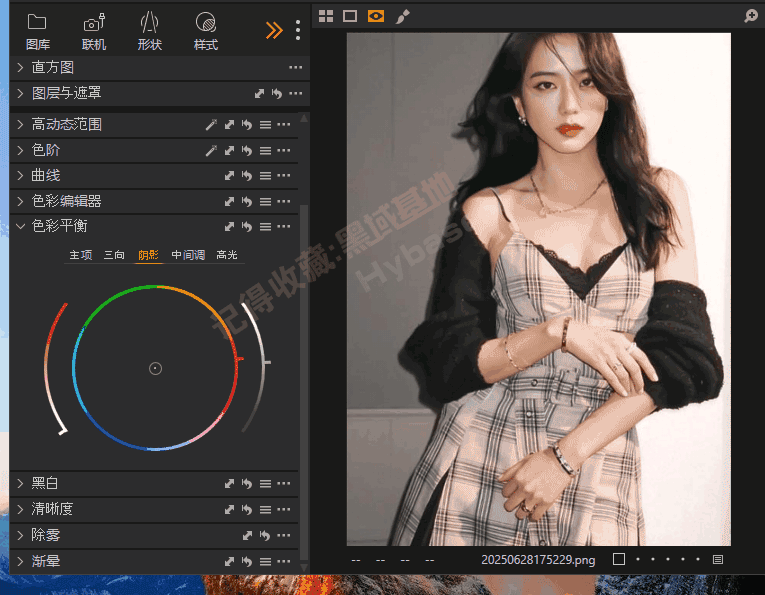Expand the 色阶 levels panel
Viewport: 765px width, 595px height.
[20, 150]
